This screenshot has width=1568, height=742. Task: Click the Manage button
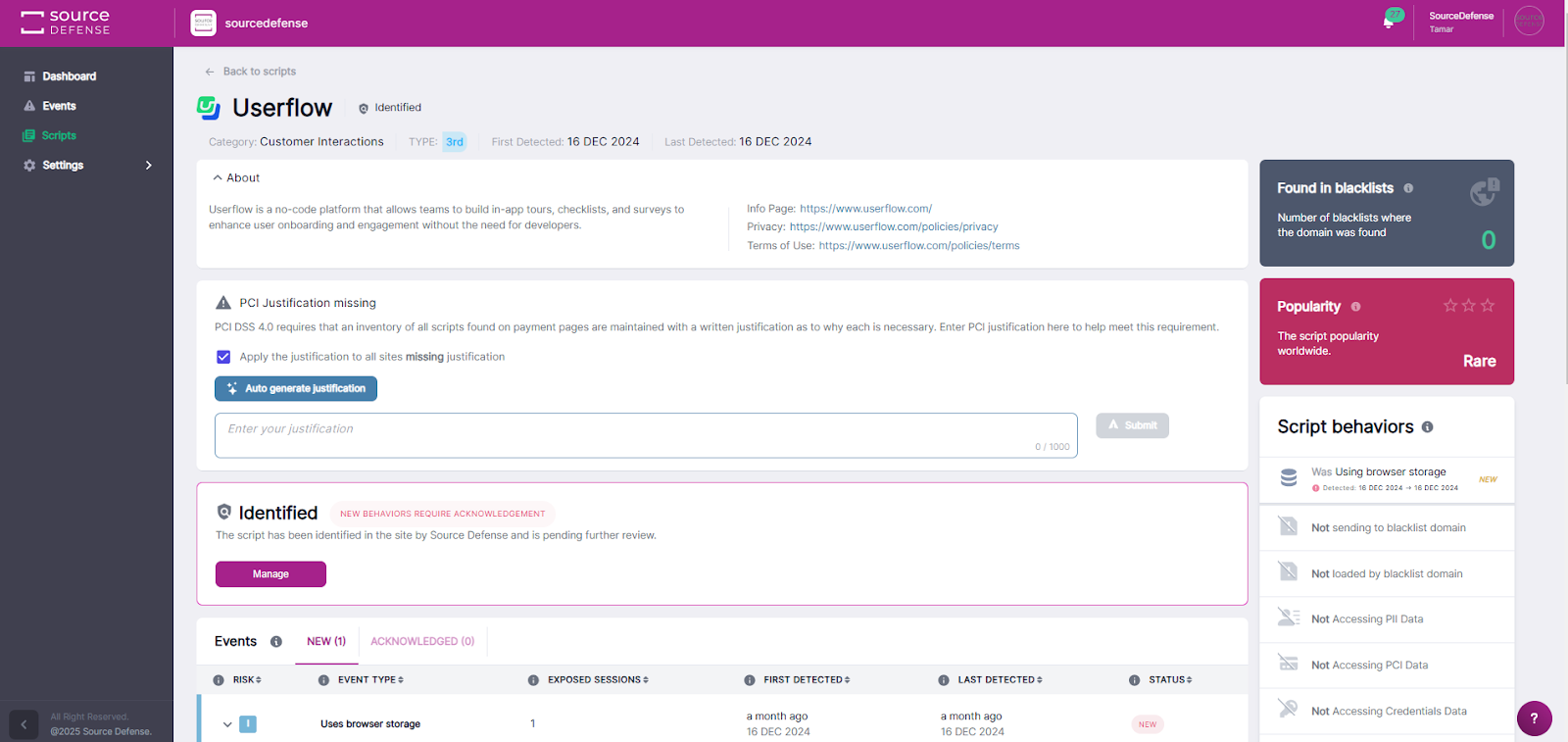coord(270,574)
